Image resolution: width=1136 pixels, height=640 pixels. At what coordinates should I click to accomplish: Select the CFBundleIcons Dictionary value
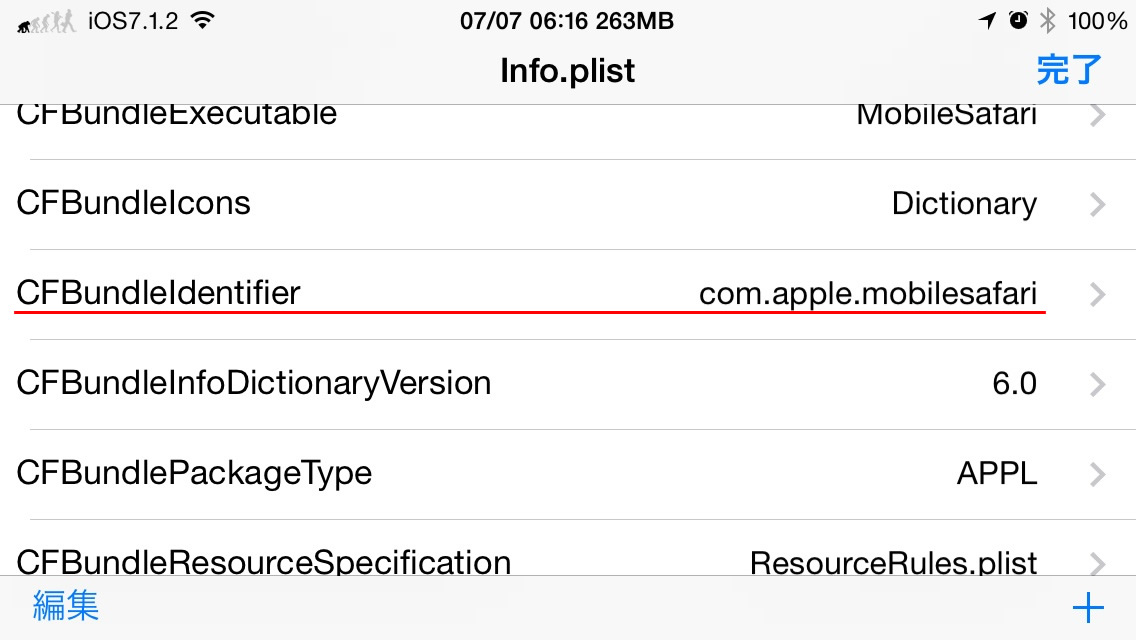(x=964, y=204)
